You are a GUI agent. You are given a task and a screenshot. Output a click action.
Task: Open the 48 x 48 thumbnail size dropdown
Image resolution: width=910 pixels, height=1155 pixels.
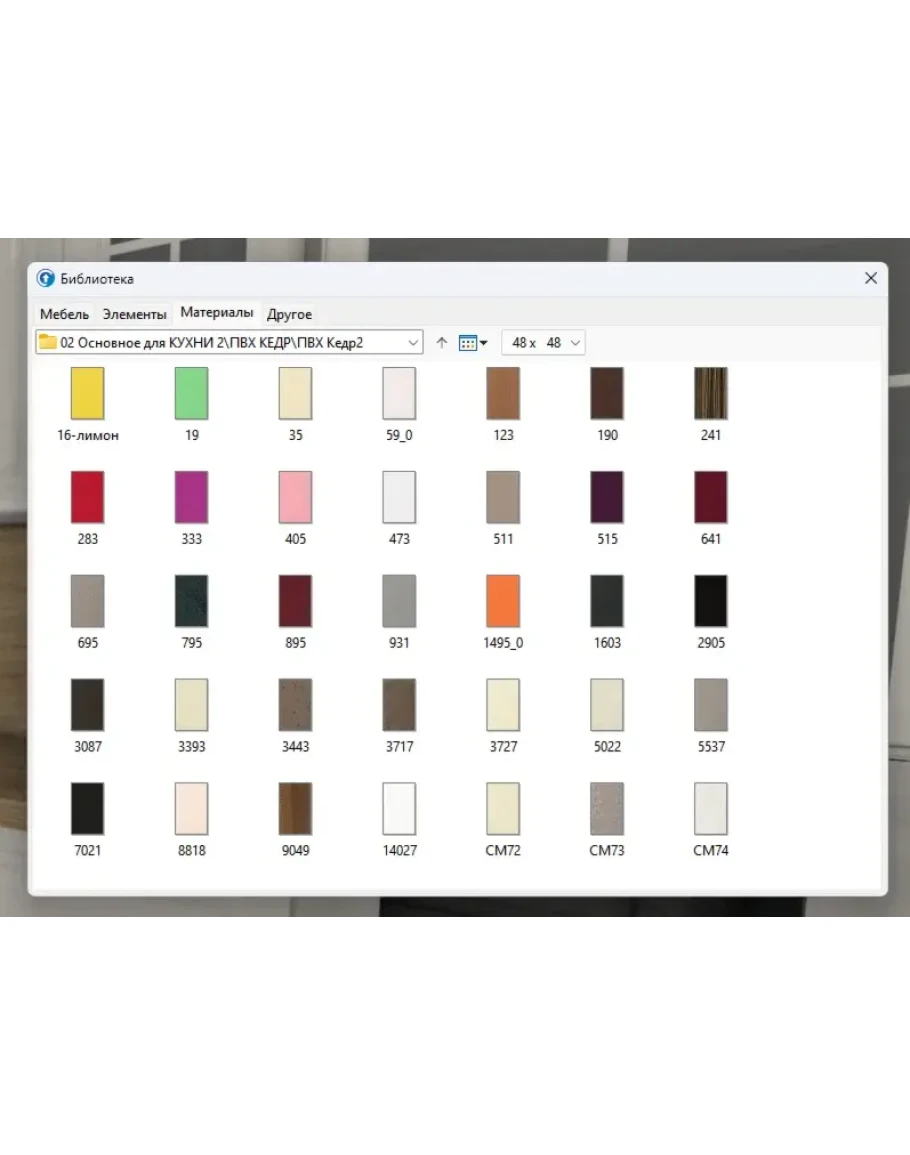tap(543, 343)
